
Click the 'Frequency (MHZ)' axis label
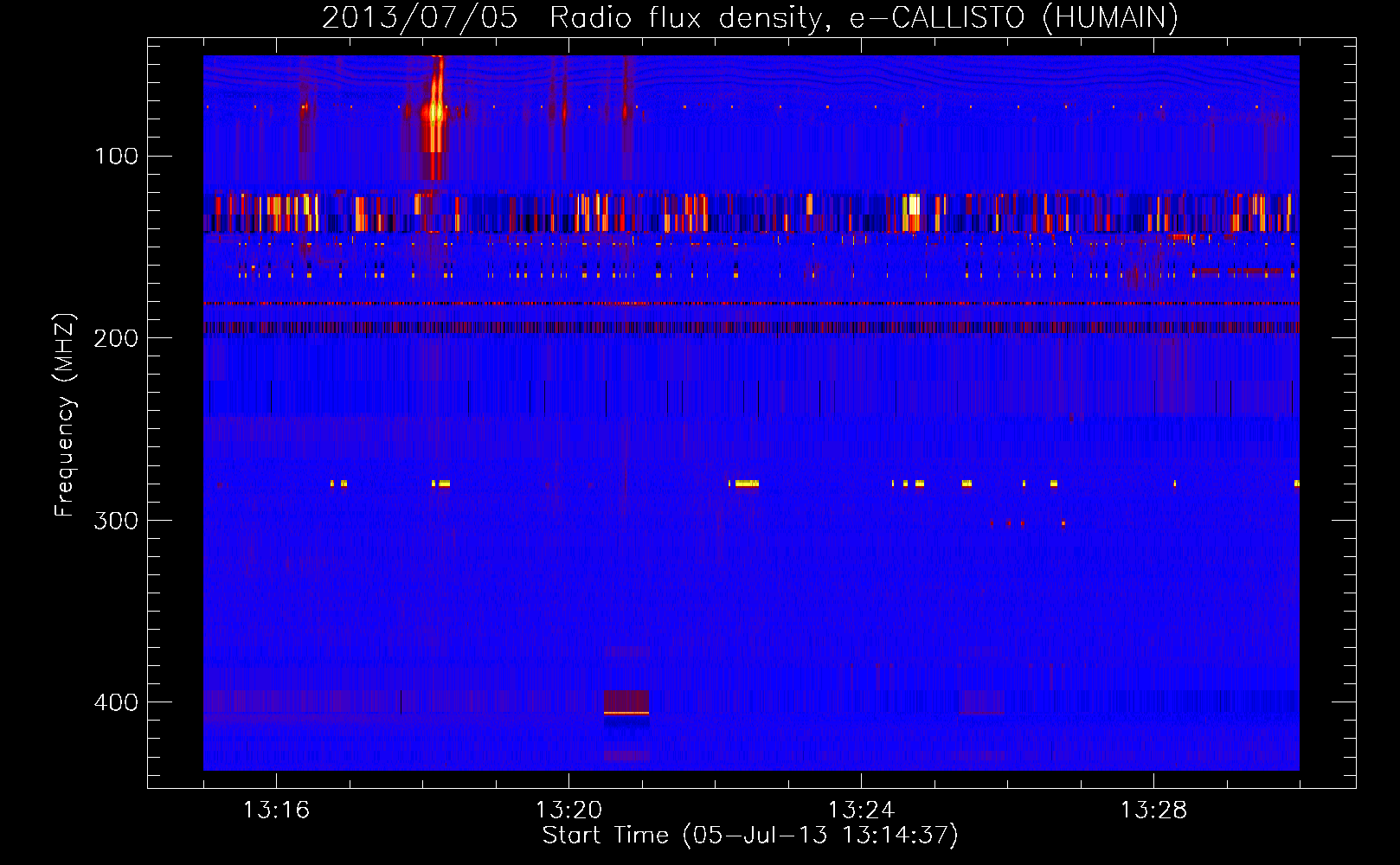pos(64,415)
